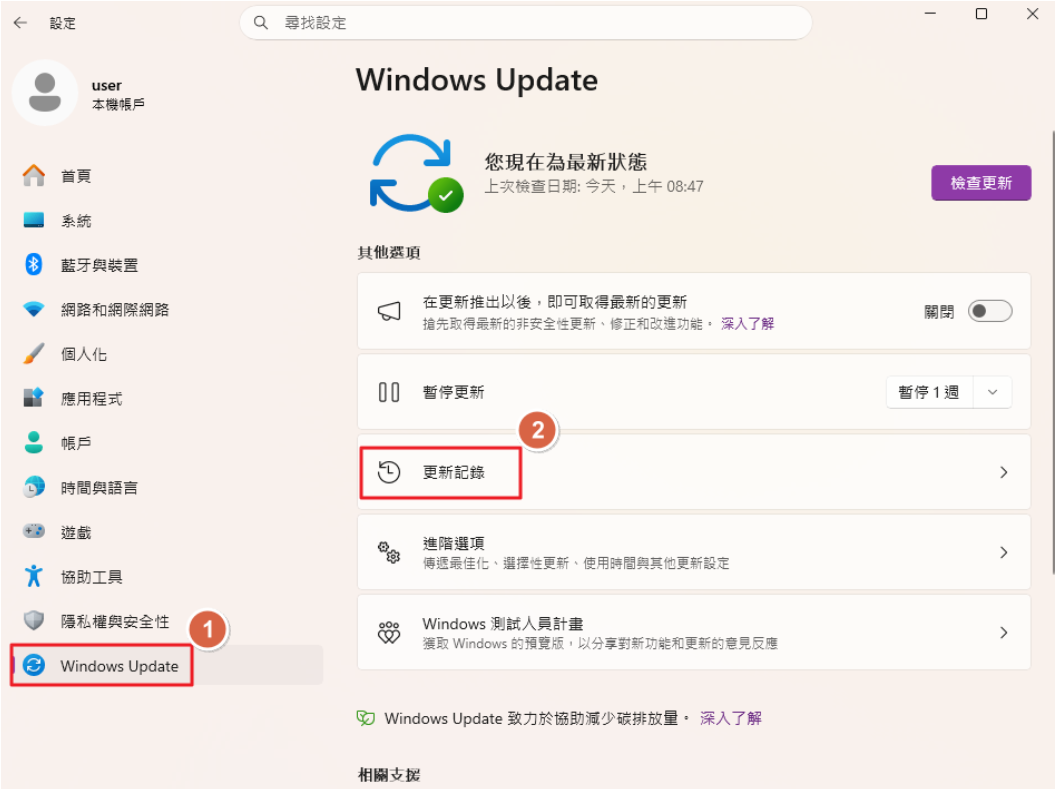Open 遊戲 via the game controller icon
This screenshot has height=789, width=1055.
[34, 531]
